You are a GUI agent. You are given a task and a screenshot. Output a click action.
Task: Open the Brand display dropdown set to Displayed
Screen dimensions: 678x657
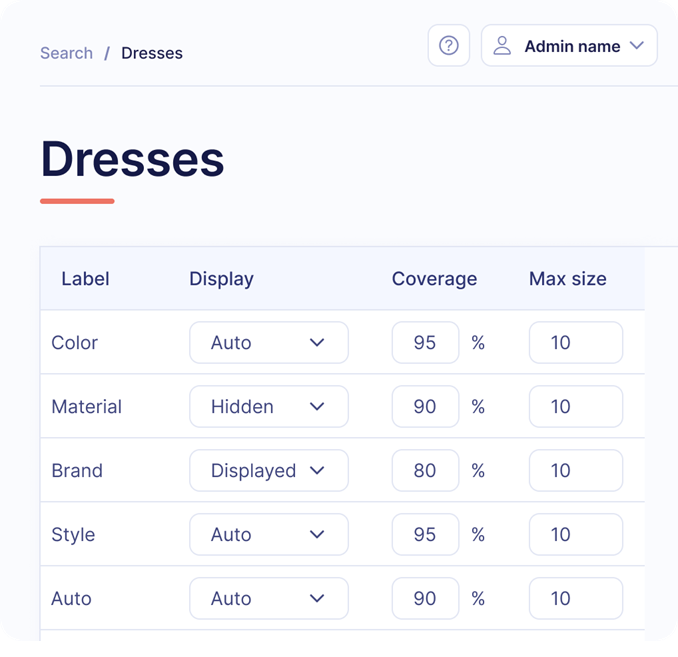click(268, 471)
